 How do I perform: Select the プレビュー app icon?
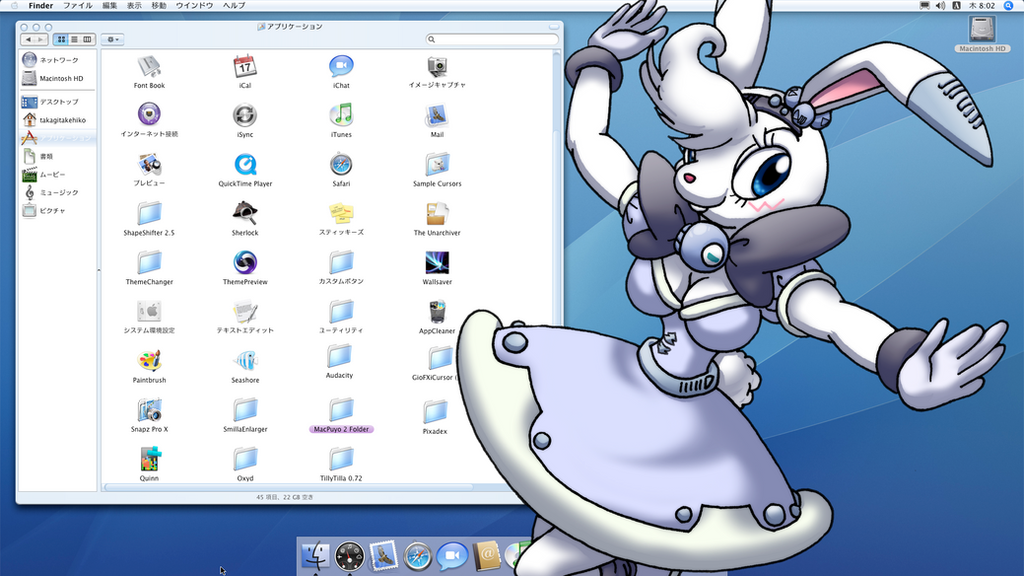(x=150, y=165)
